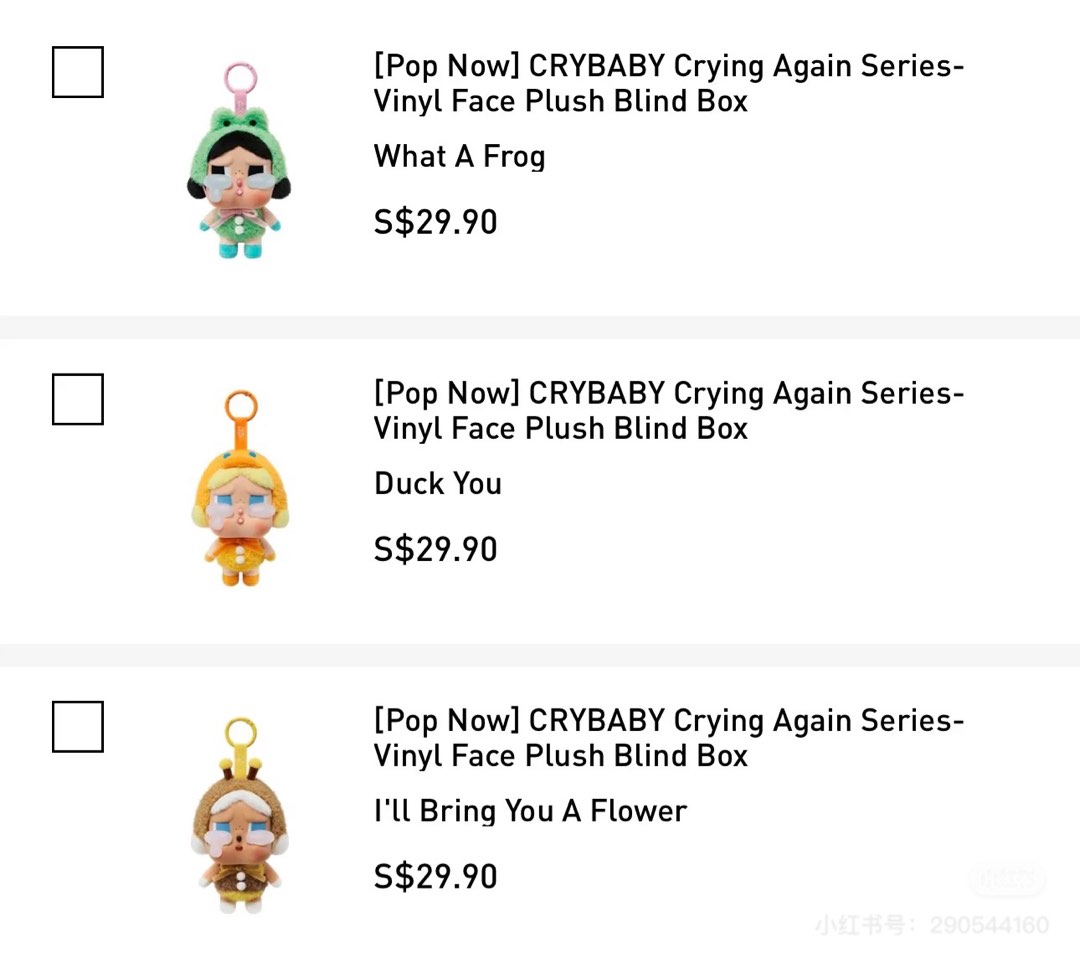Check the I'll Bring You A Flower checkbox
Viewport: 1080px width, 963px height.
pos(77,726)
